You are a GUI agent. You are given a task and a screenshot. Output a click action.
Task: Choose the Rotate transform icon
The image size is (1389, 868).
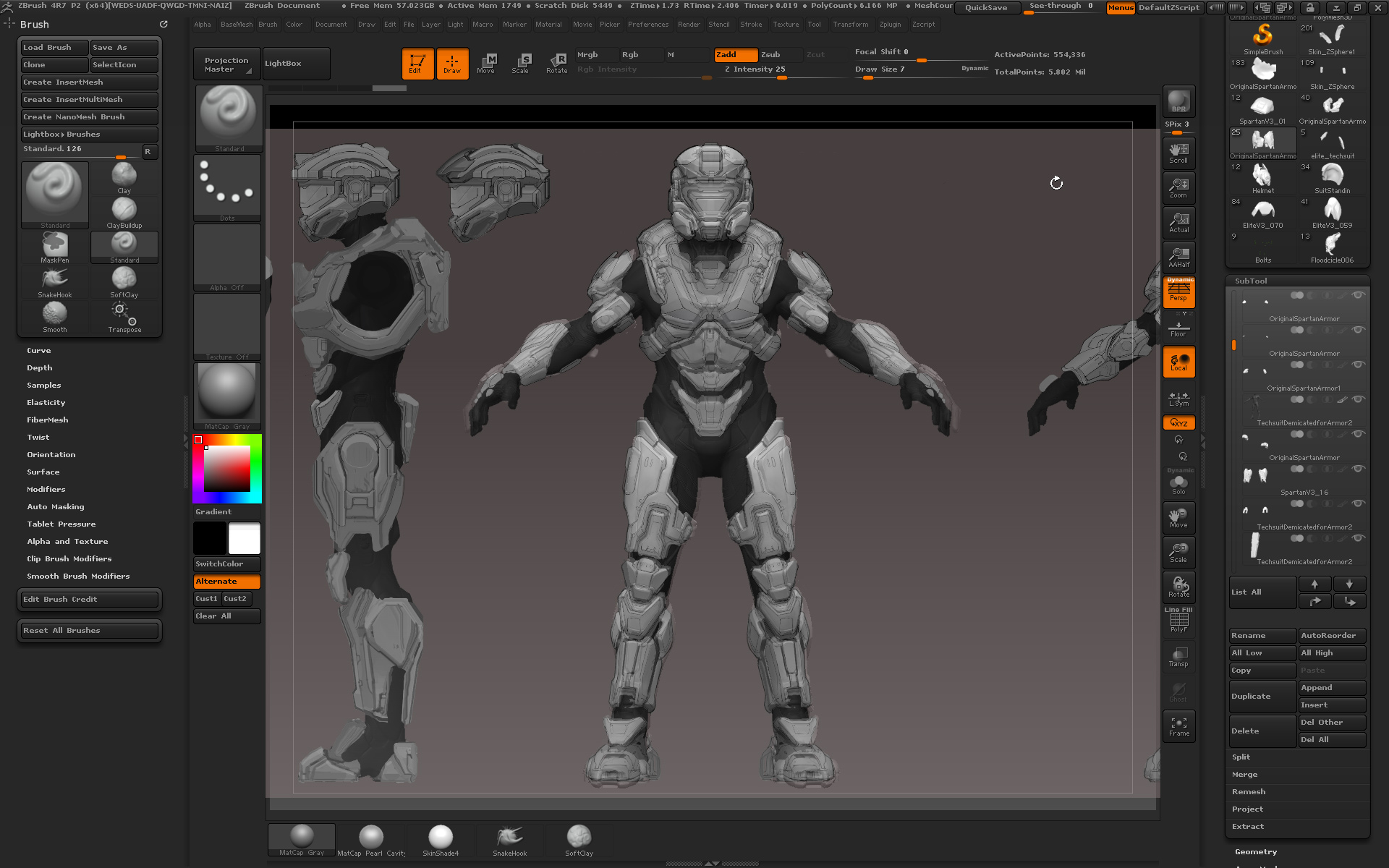pos(556,64)
